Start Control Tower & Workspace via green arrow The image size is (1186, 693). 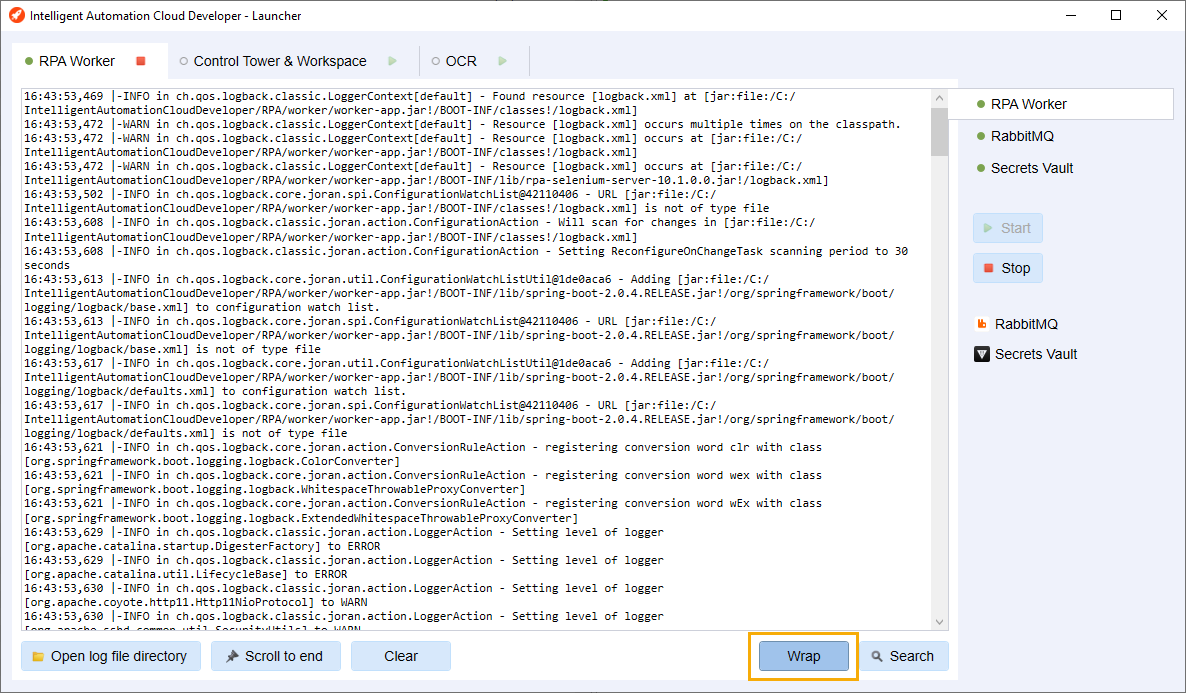(x=392, y=61)
